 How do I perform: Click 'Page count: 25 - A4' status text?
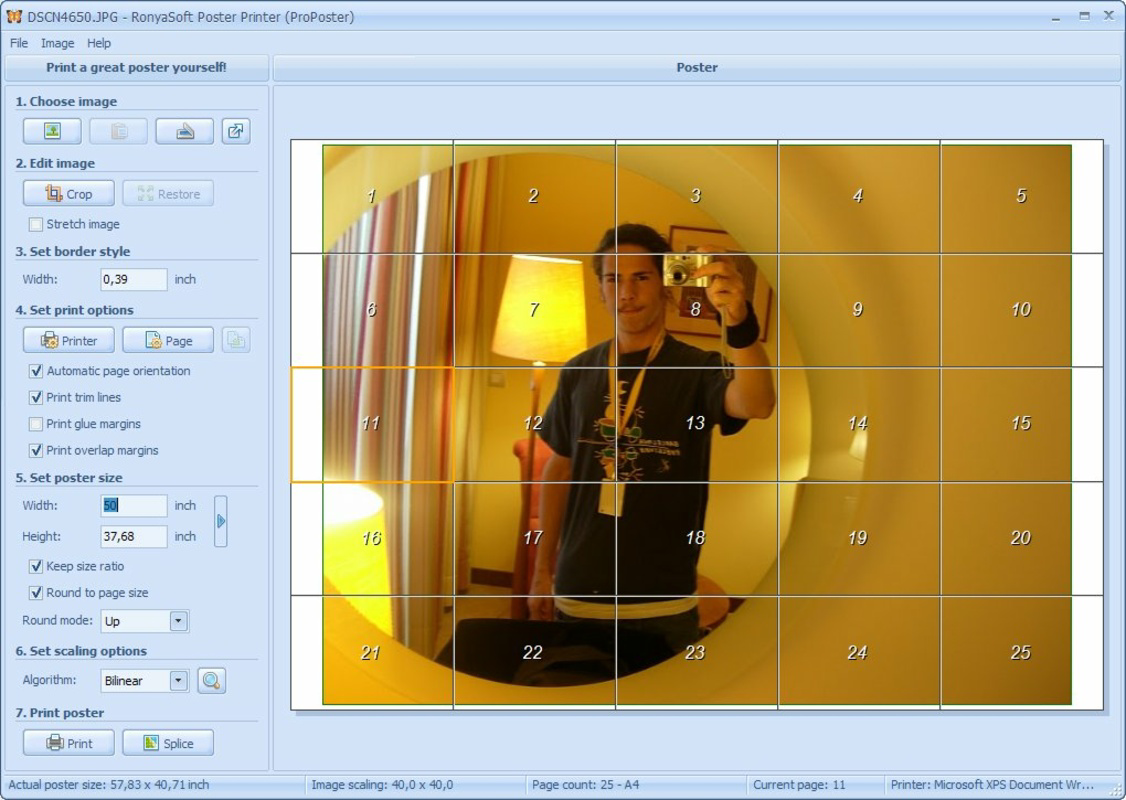(x=585, y=785)
